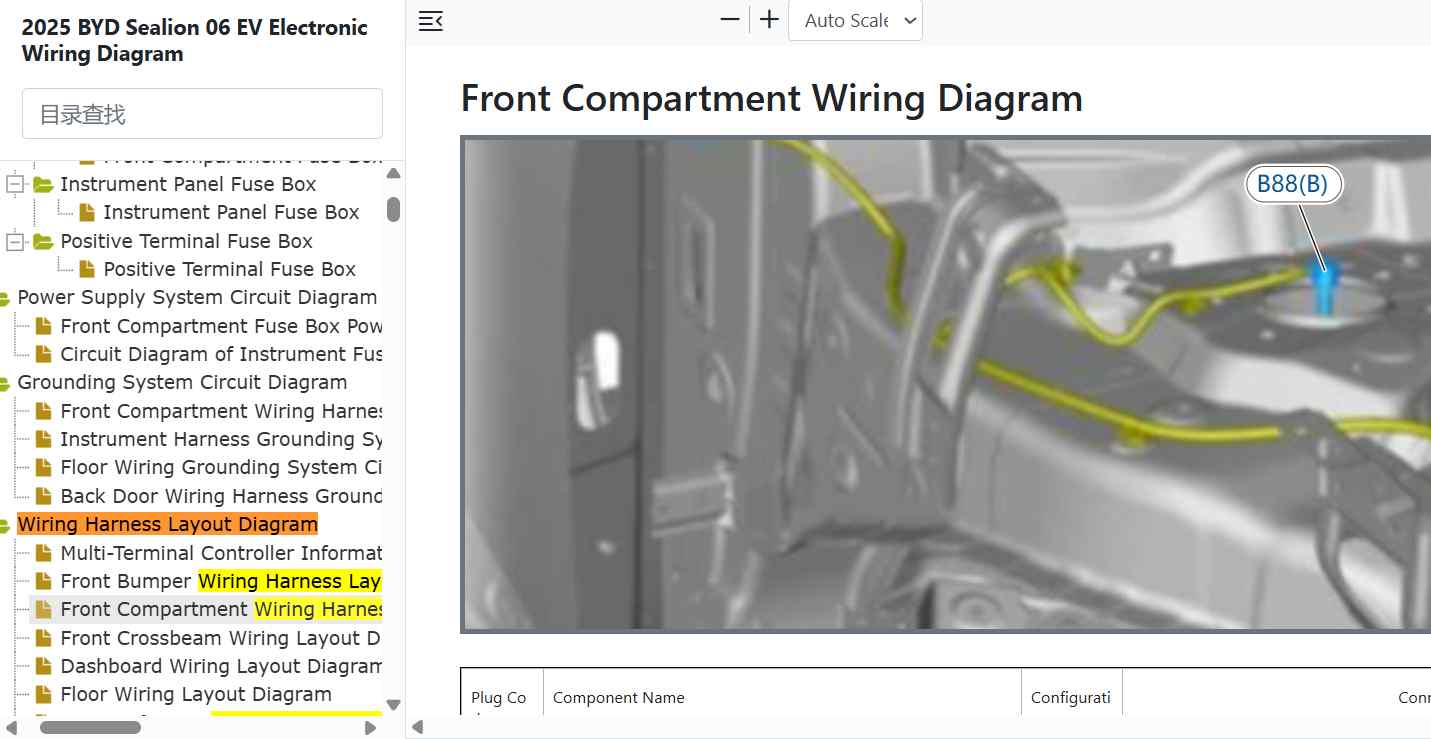The width and height of the screenshot is (1431, 739).
Task: Click the Component Name table header
Action: 619,698
